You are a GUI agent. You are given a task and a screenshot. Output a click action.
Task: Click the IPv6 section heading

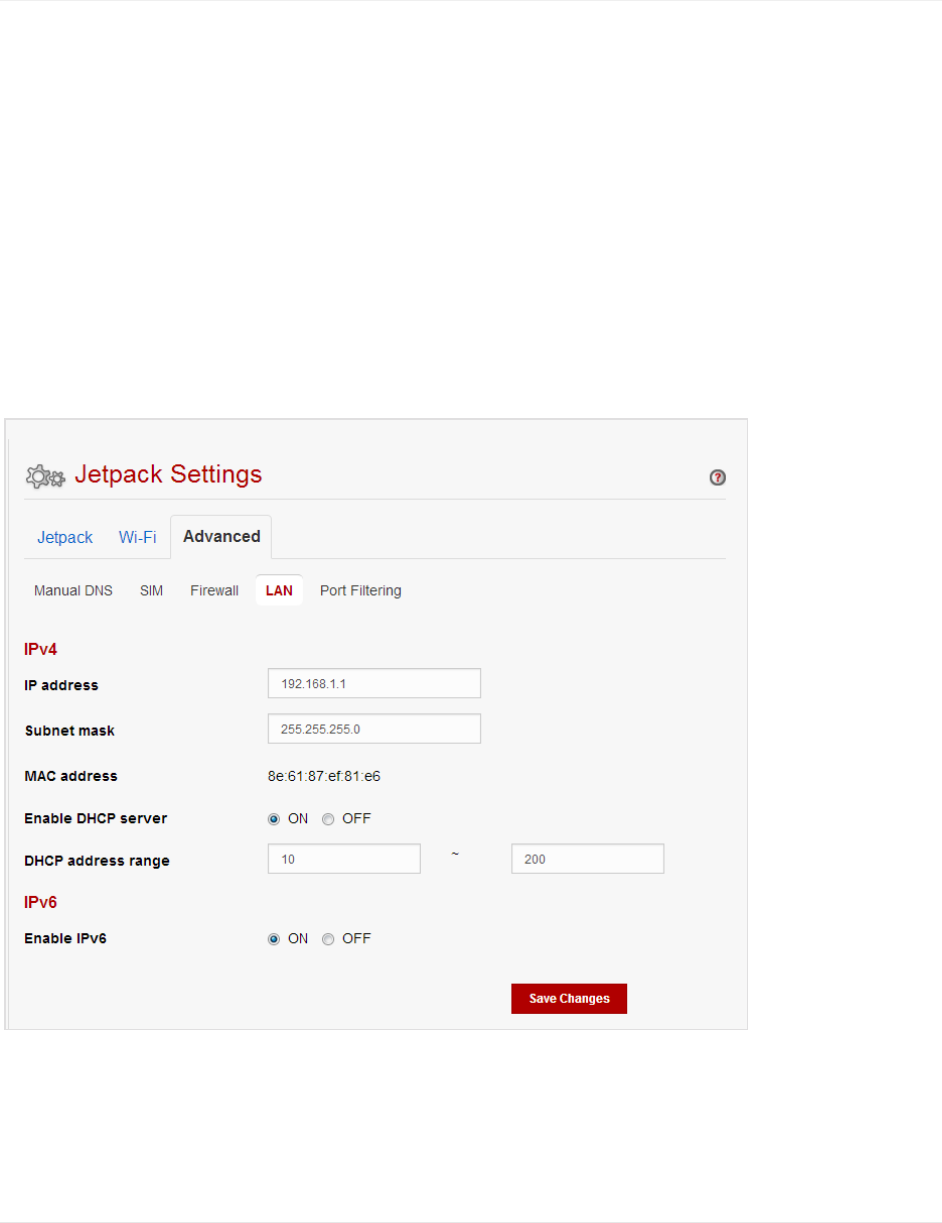pyautogui.click(x=41, y=902)
